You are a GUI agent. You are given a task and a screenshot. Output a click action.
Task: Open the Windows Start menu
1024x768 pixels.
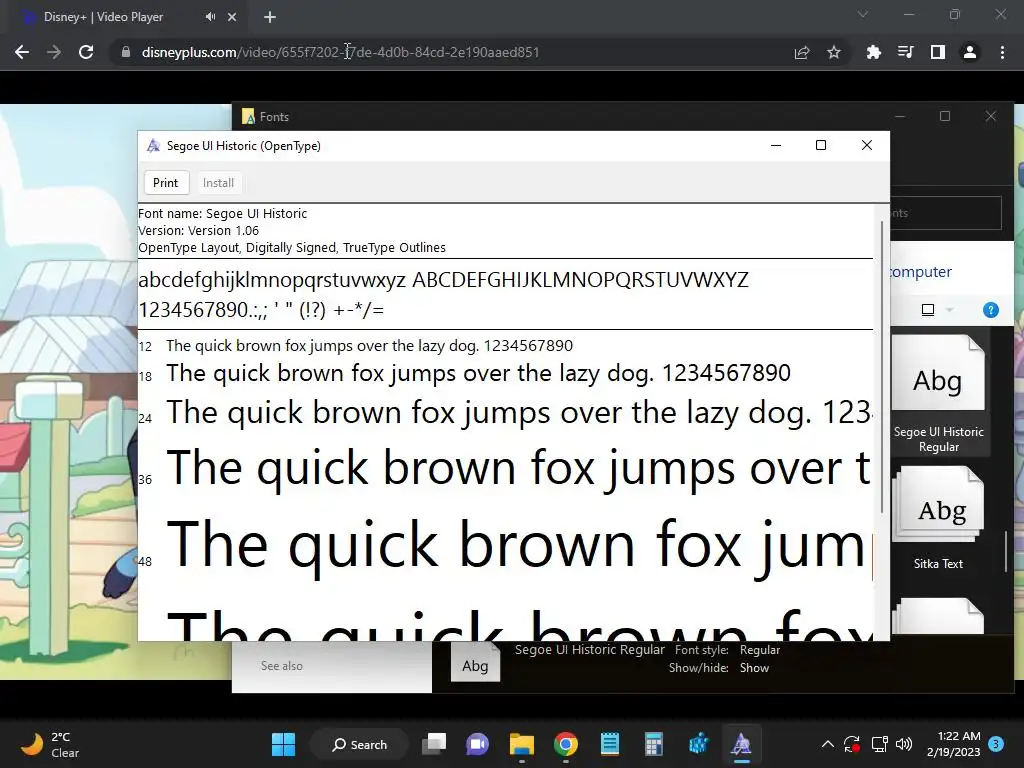pos(283,744)
